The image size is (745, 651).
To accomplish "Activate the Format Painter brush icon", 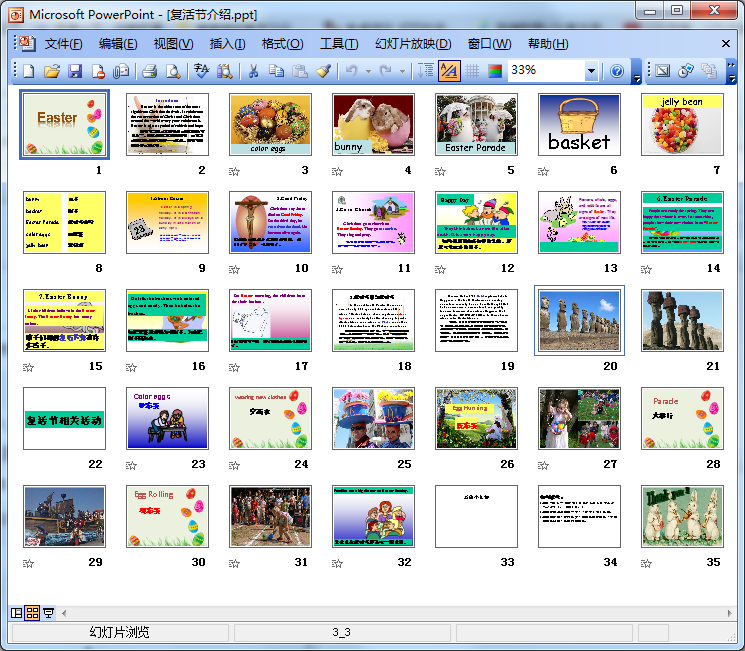I will [x=323, y=71].
